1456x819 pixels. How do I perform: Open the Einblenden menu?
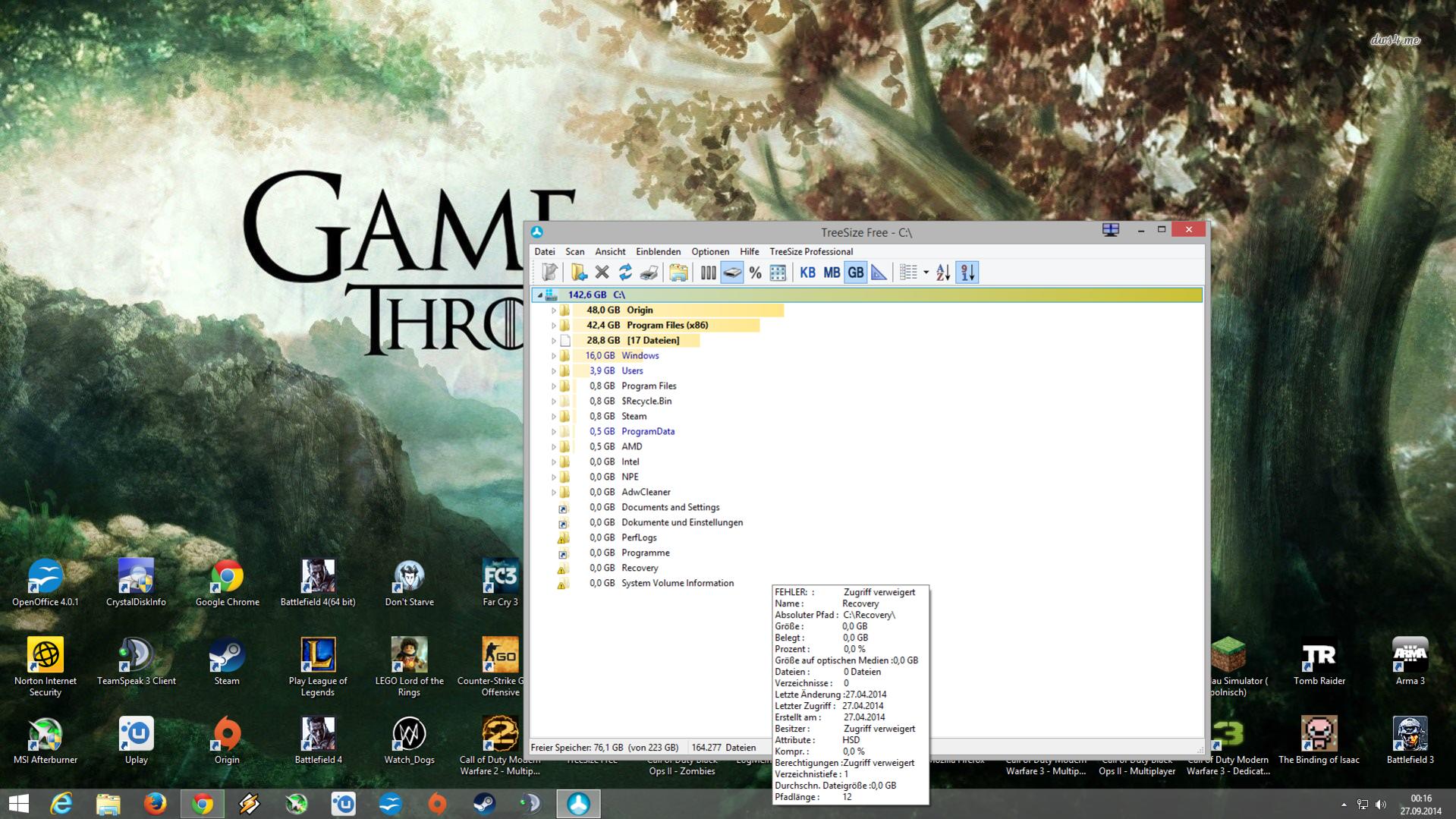(x=659, y=252)
